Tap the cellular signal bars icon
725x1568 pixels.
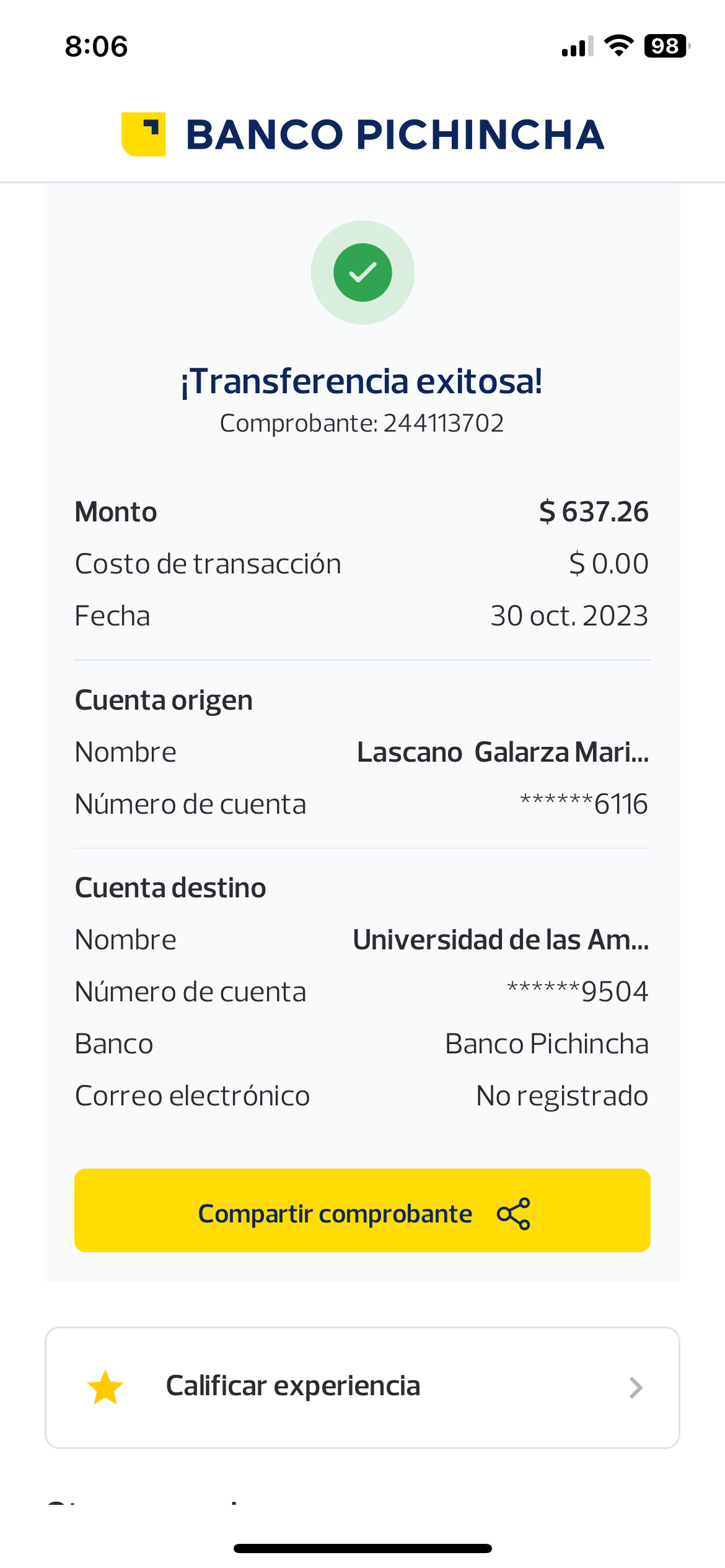pos(577,46)
